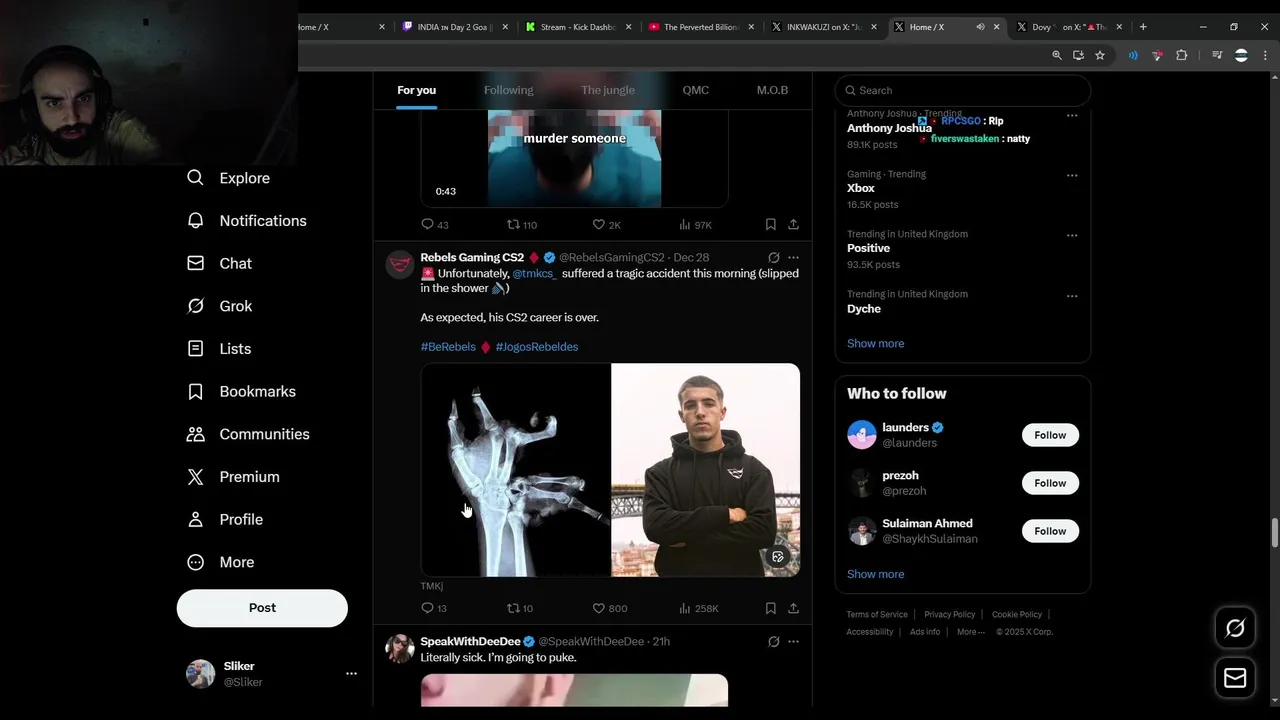
Task: Open the @tmkcs_ mention link
Action: [x=535, y=273]
